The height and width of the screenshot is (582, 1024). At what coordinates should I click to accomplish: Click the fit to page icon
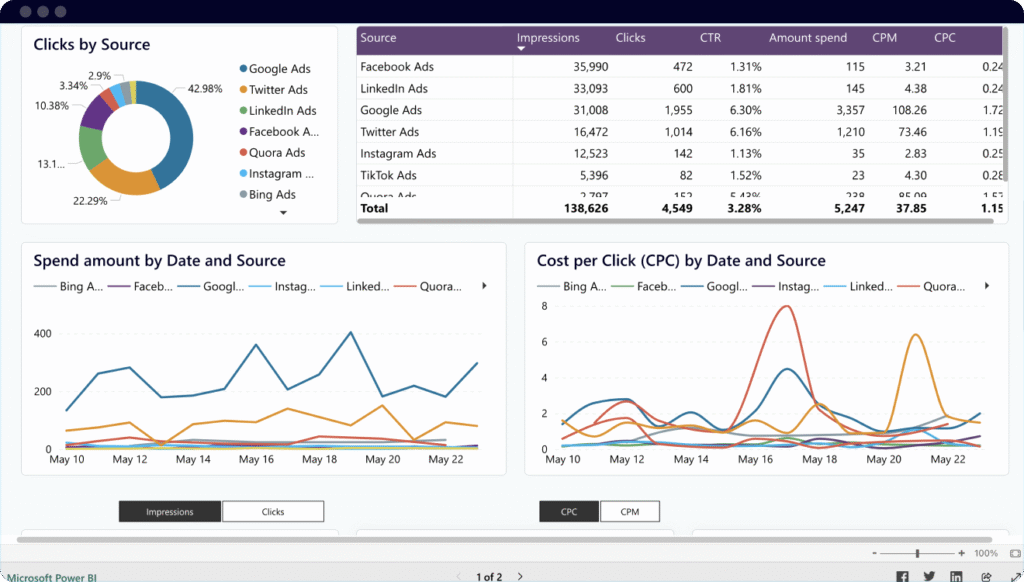click(x=1015, y=553)
